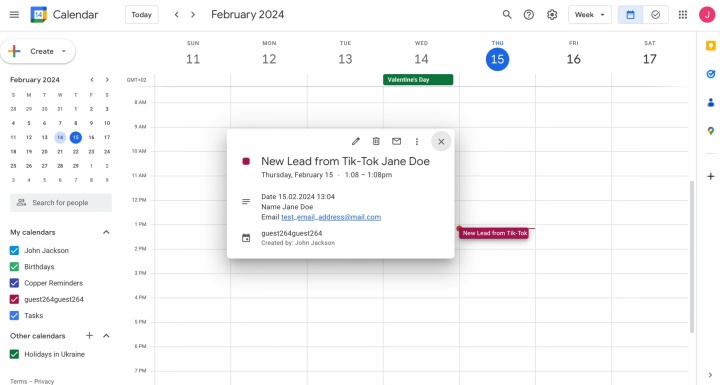Go to next month in mini calendar

(x=107, y=80)
